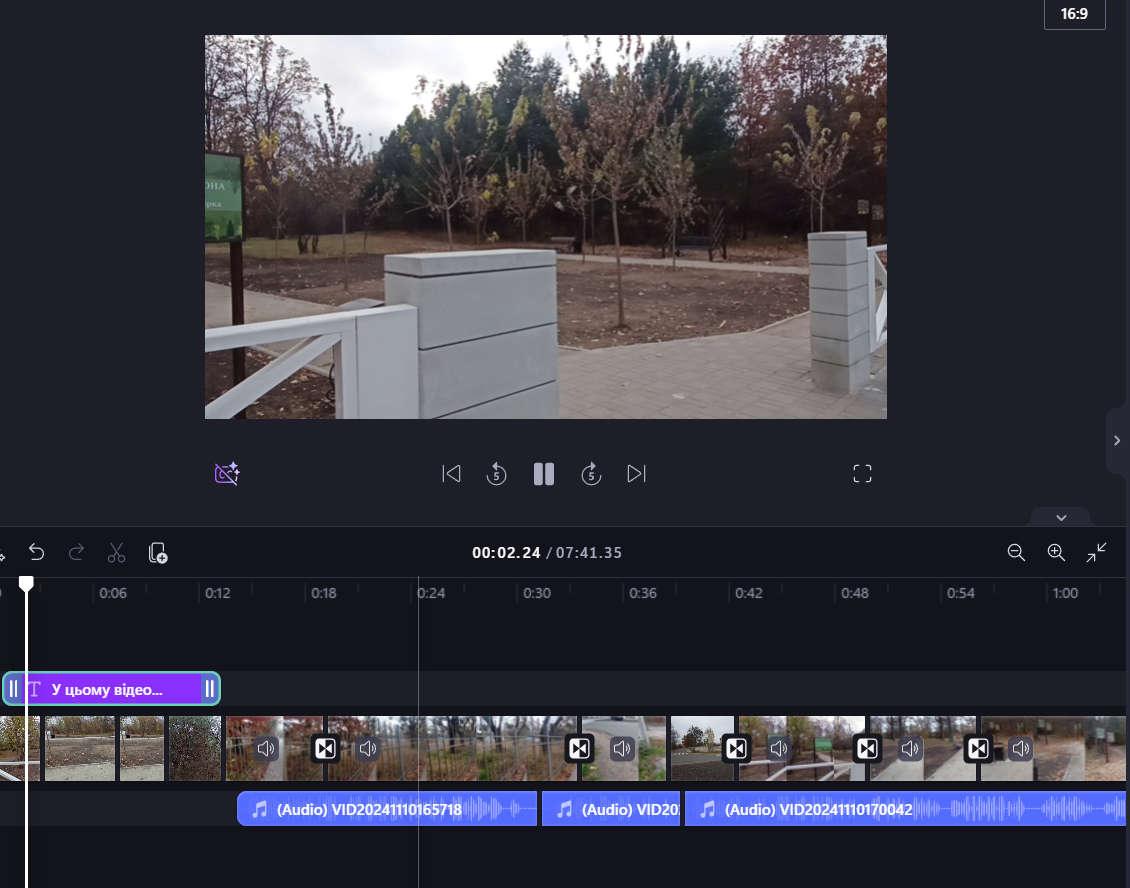Toggle the third speaker icon from the left
The image size is (1130, 888).
click(622, 748)
